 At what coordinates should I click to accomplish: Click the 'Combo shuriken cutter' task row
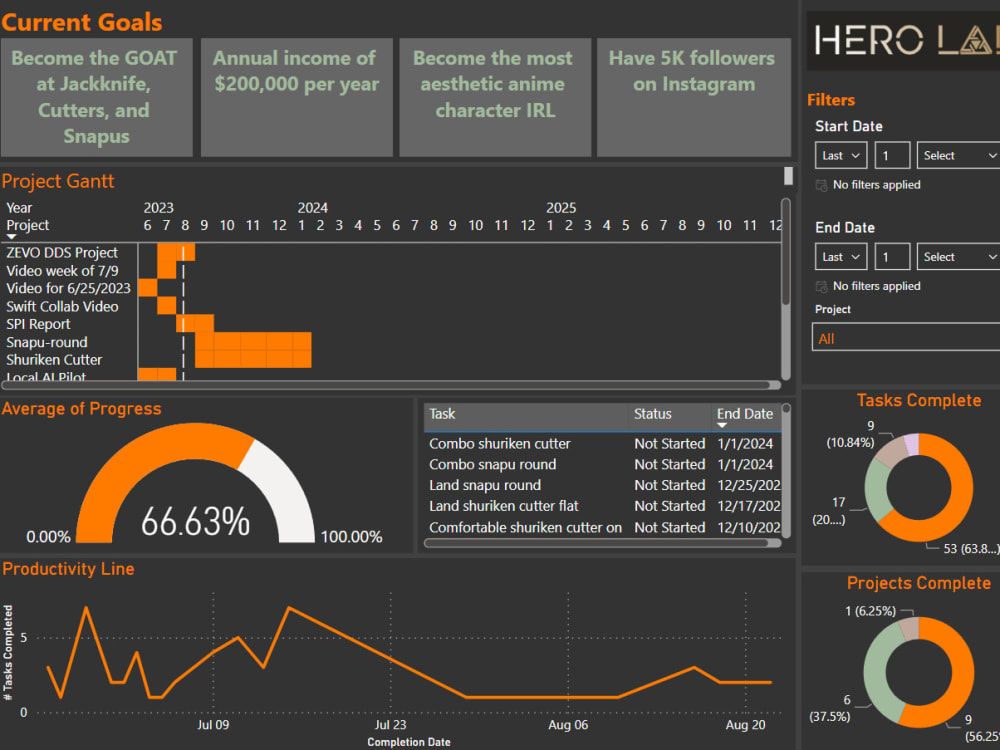602,444
